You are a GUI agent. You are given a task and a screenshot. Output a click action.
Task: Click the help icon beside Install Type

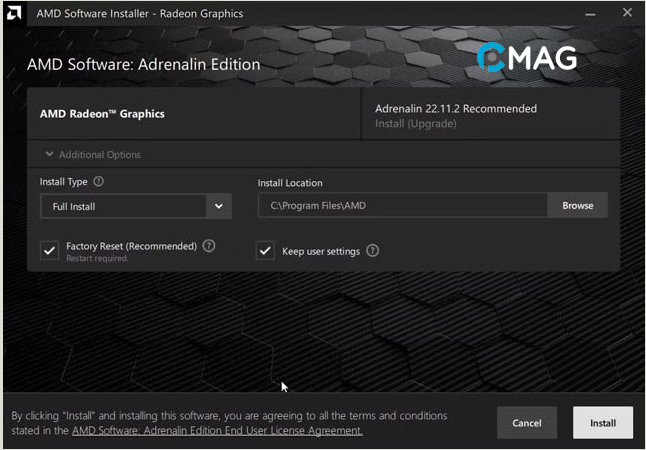98,182
